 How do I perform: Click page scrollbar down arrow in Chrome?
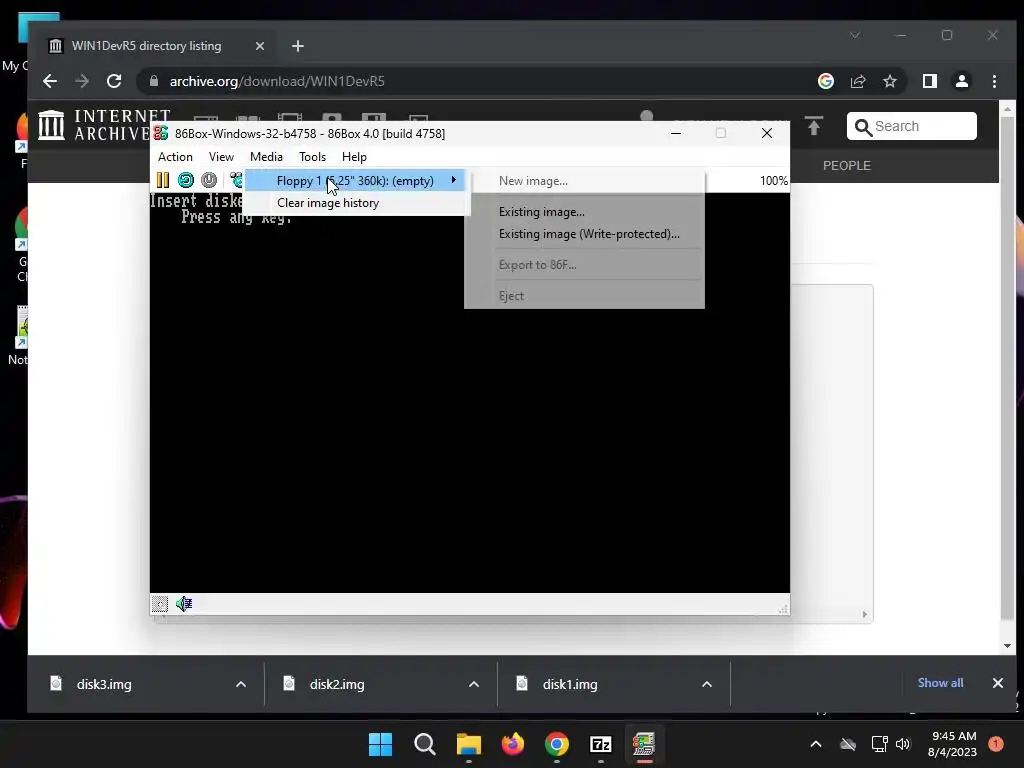pyautogui.click(x=1007, y=646)
